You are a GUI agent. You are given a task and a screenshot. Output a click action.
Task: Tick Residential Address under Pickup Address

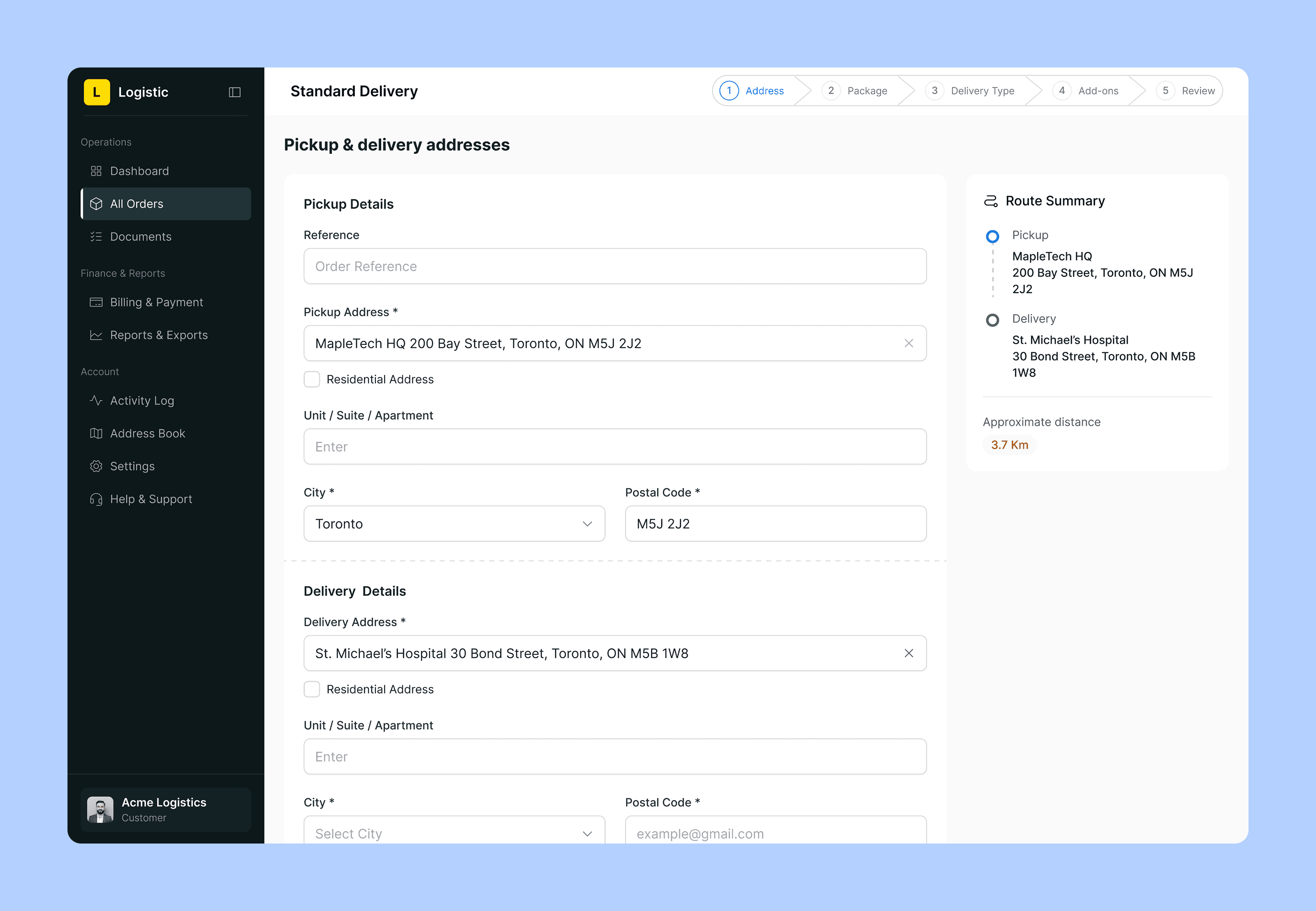coord(312,380)
